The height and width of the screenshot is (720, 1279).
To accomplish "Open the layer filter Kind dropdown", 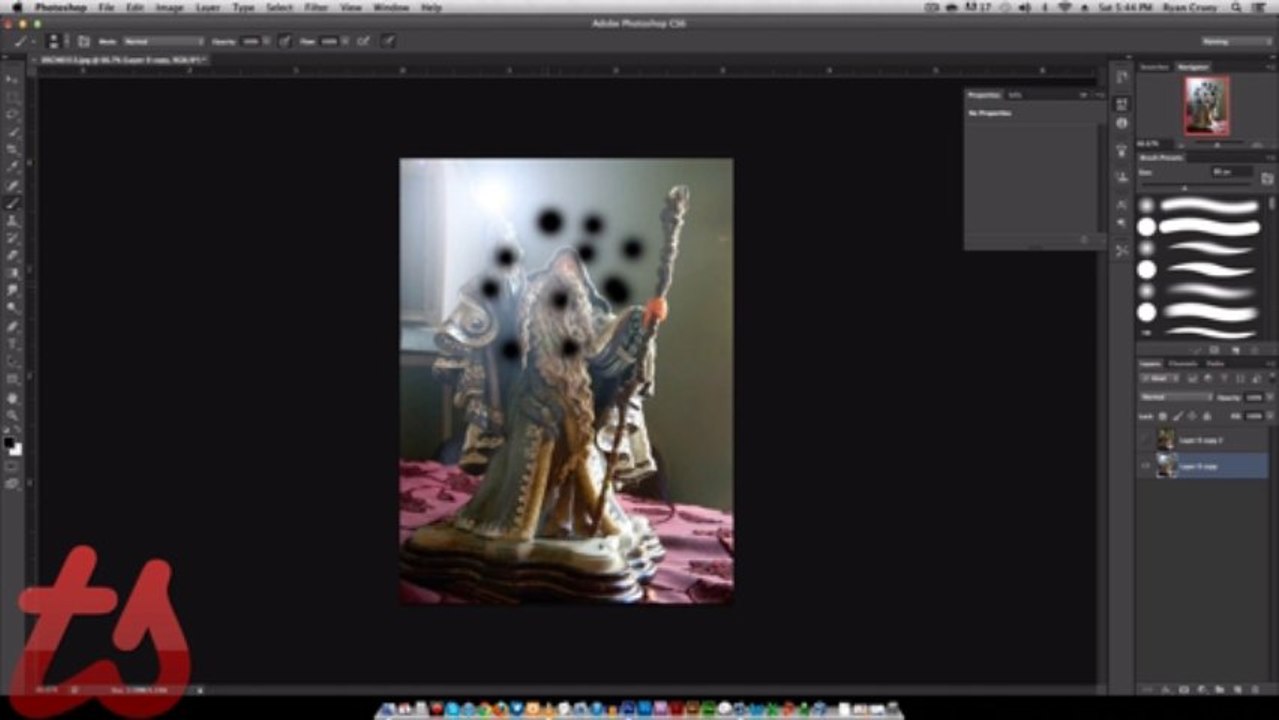I will tap(1160, 379).
